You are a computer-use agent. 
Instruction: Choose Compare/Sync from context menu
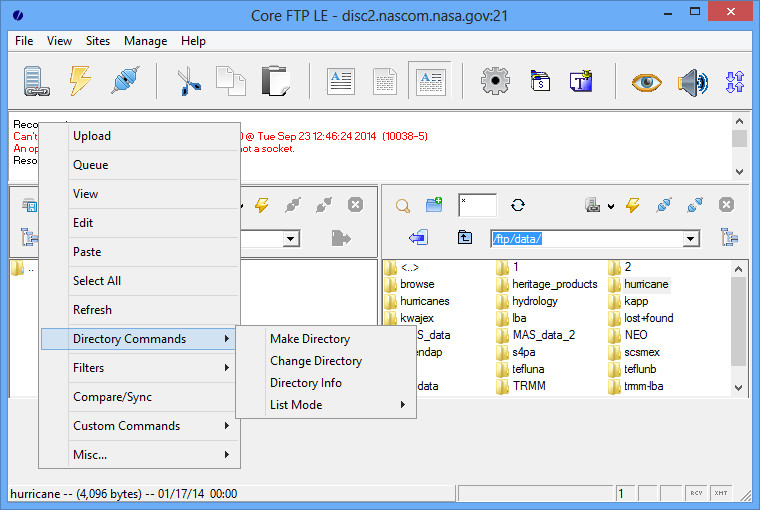(x=140, y=397)
